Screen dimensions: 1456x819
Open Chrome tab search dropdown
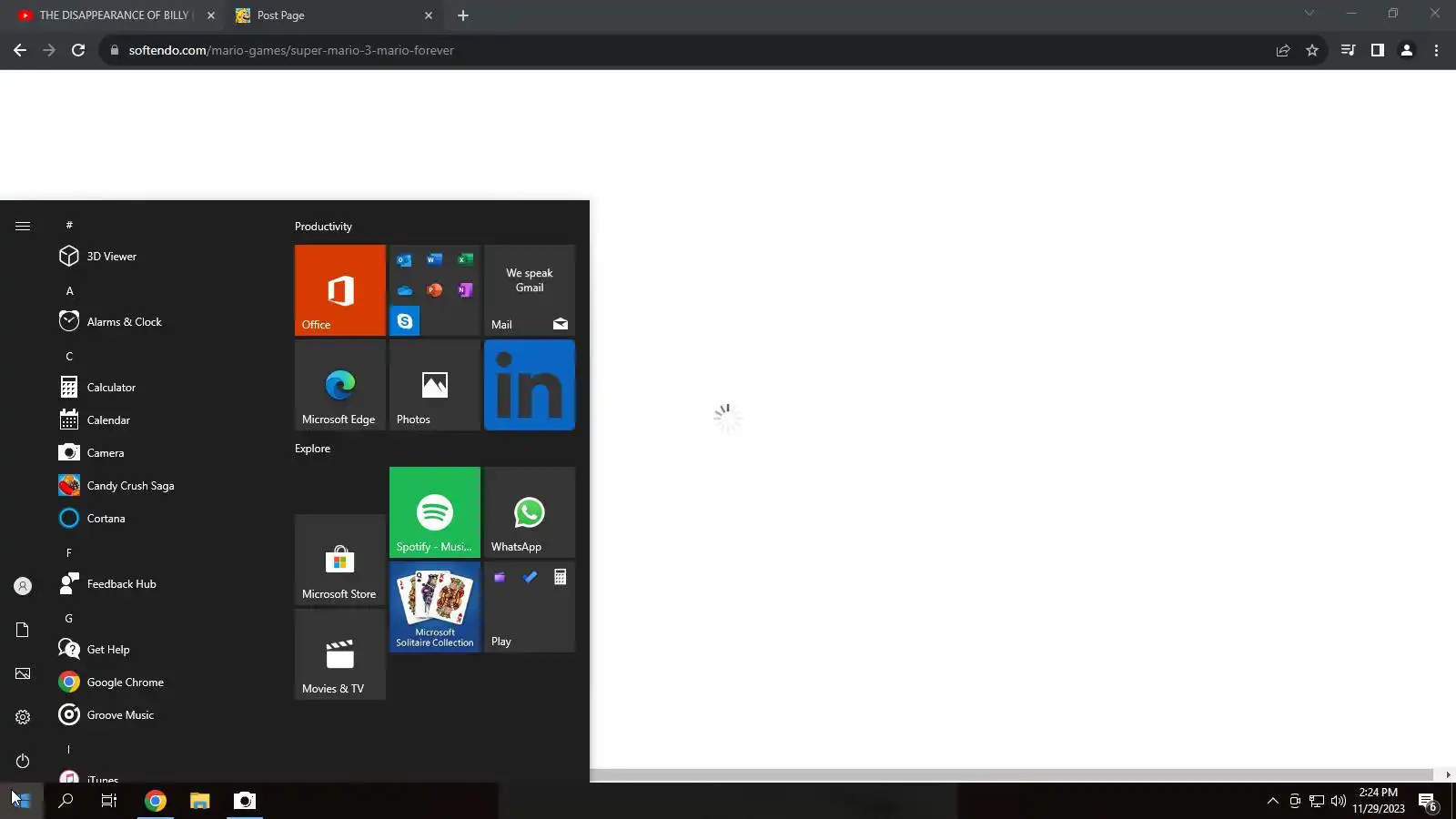(1309, 13)
